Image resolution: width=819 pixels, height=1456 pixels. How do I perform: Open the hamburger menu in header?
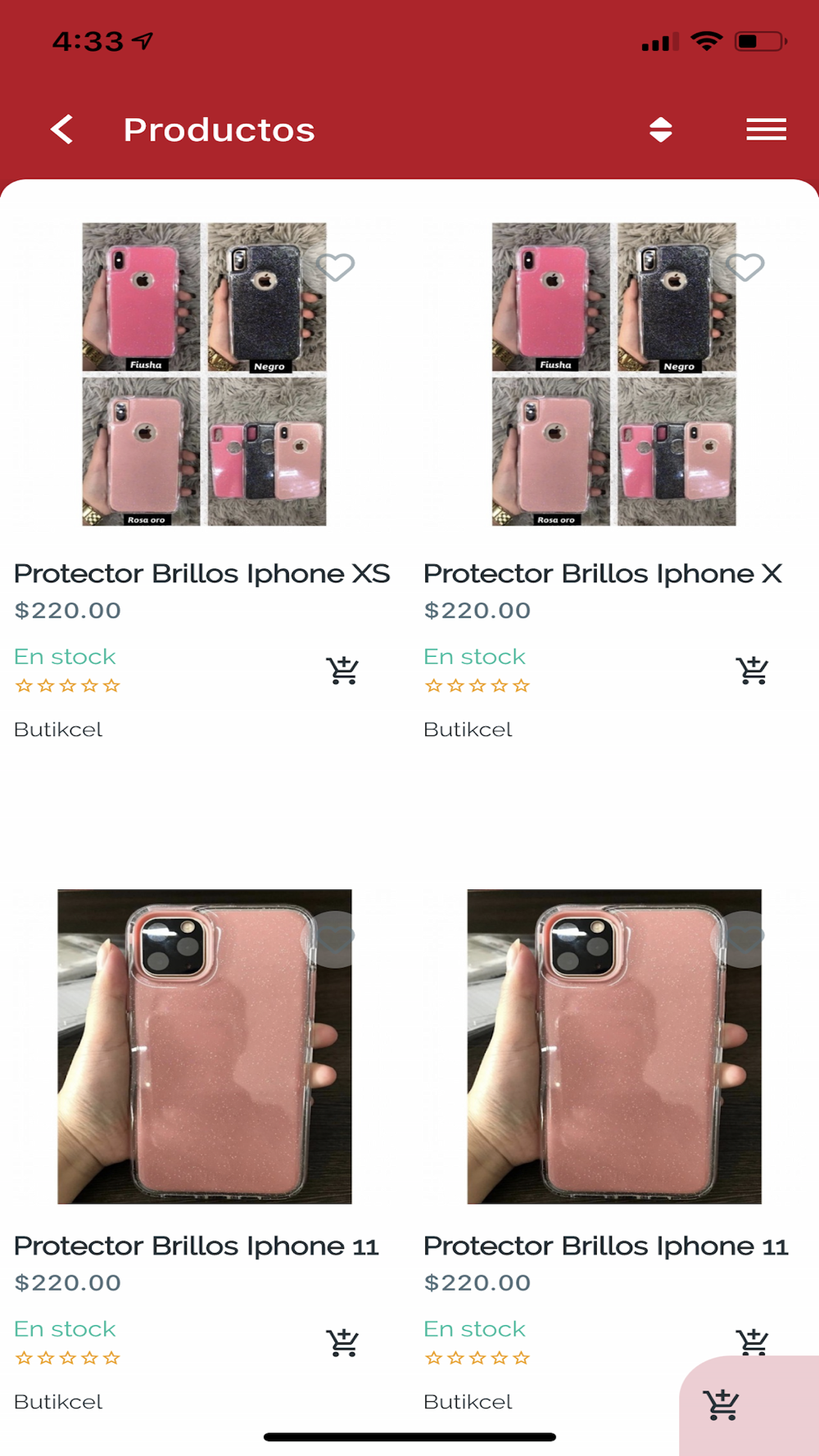coord(767,129)
